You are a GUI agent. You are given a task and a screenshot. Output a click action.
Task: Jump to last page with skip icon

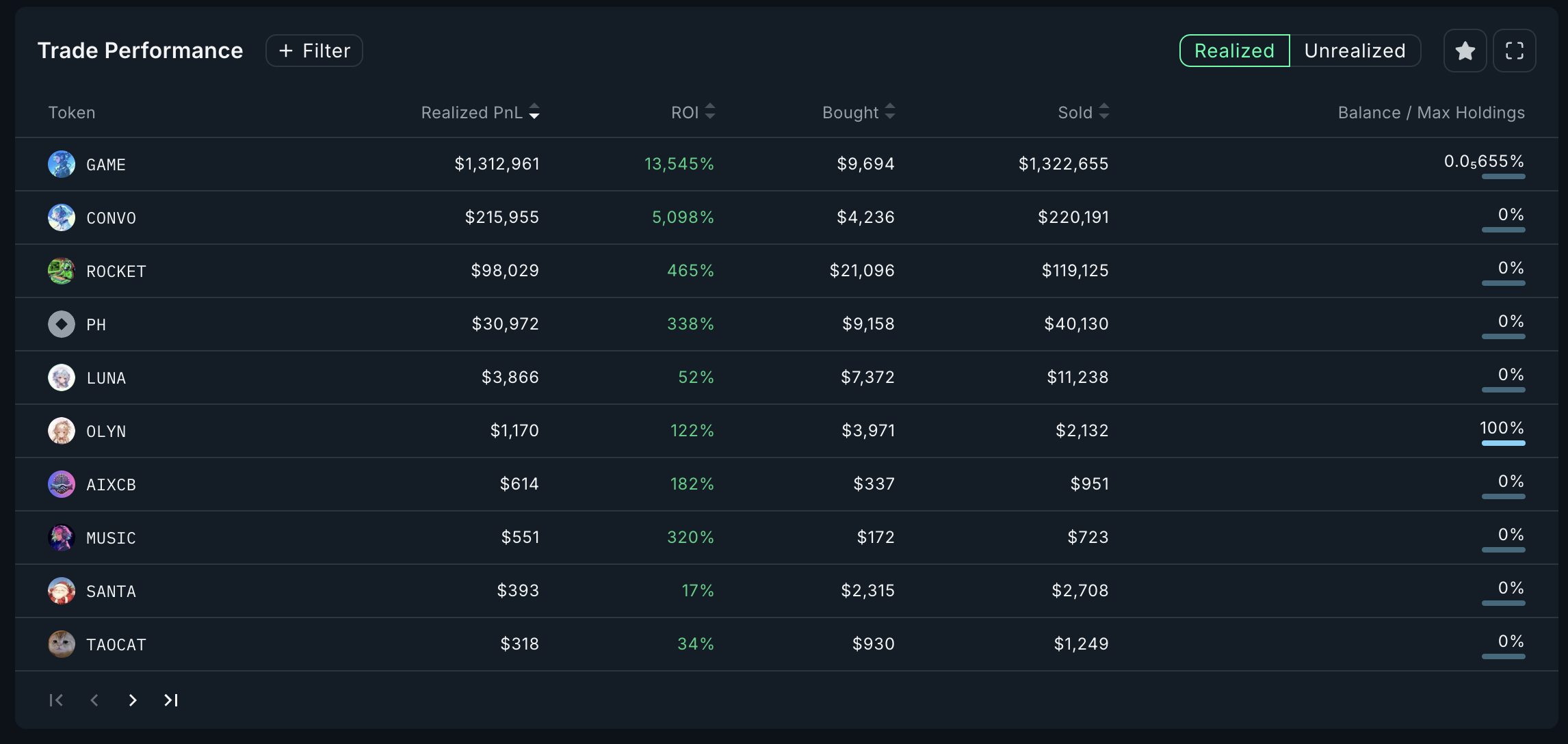(172, 700)
